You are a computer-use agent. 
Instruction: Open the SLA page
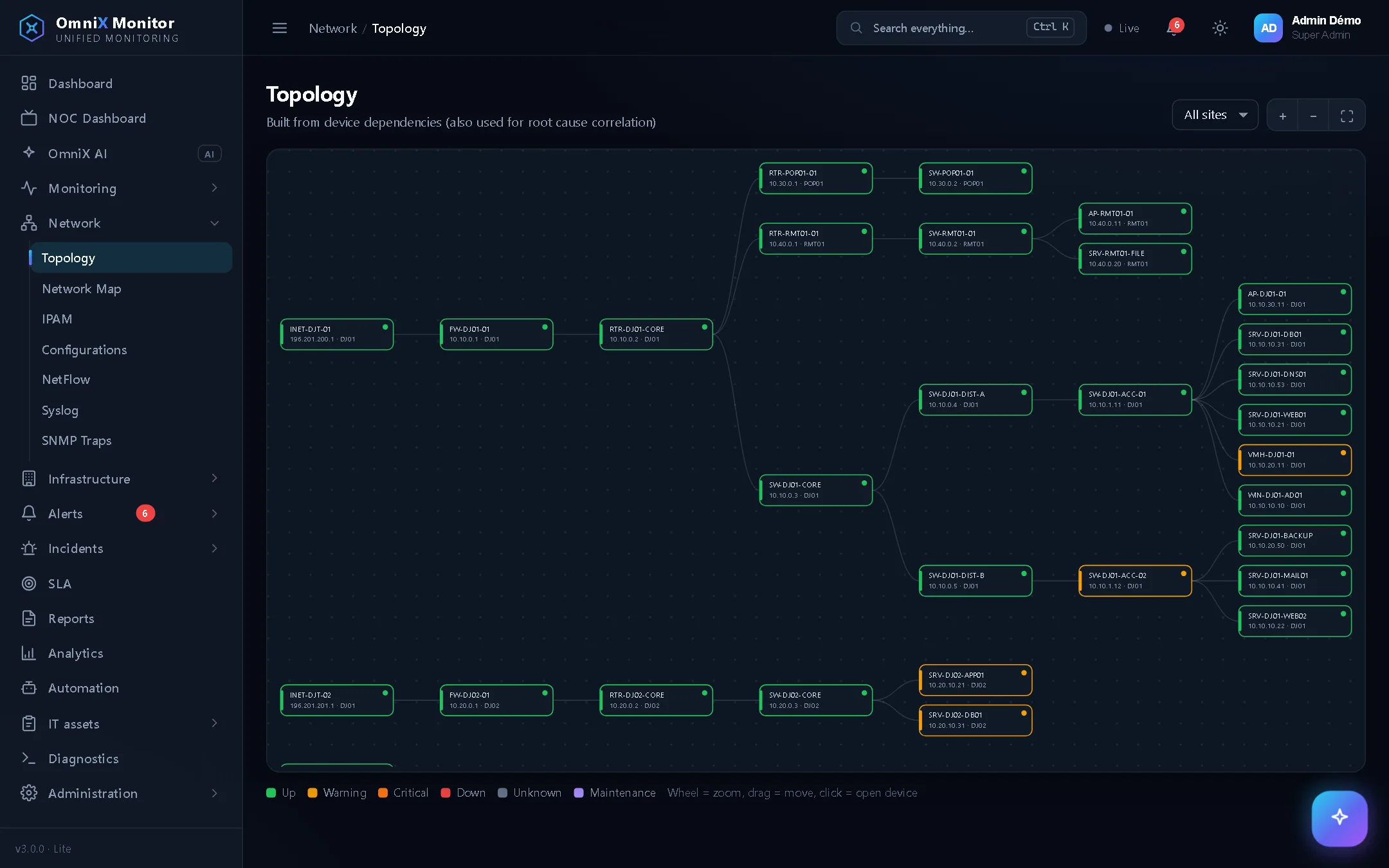121,584
